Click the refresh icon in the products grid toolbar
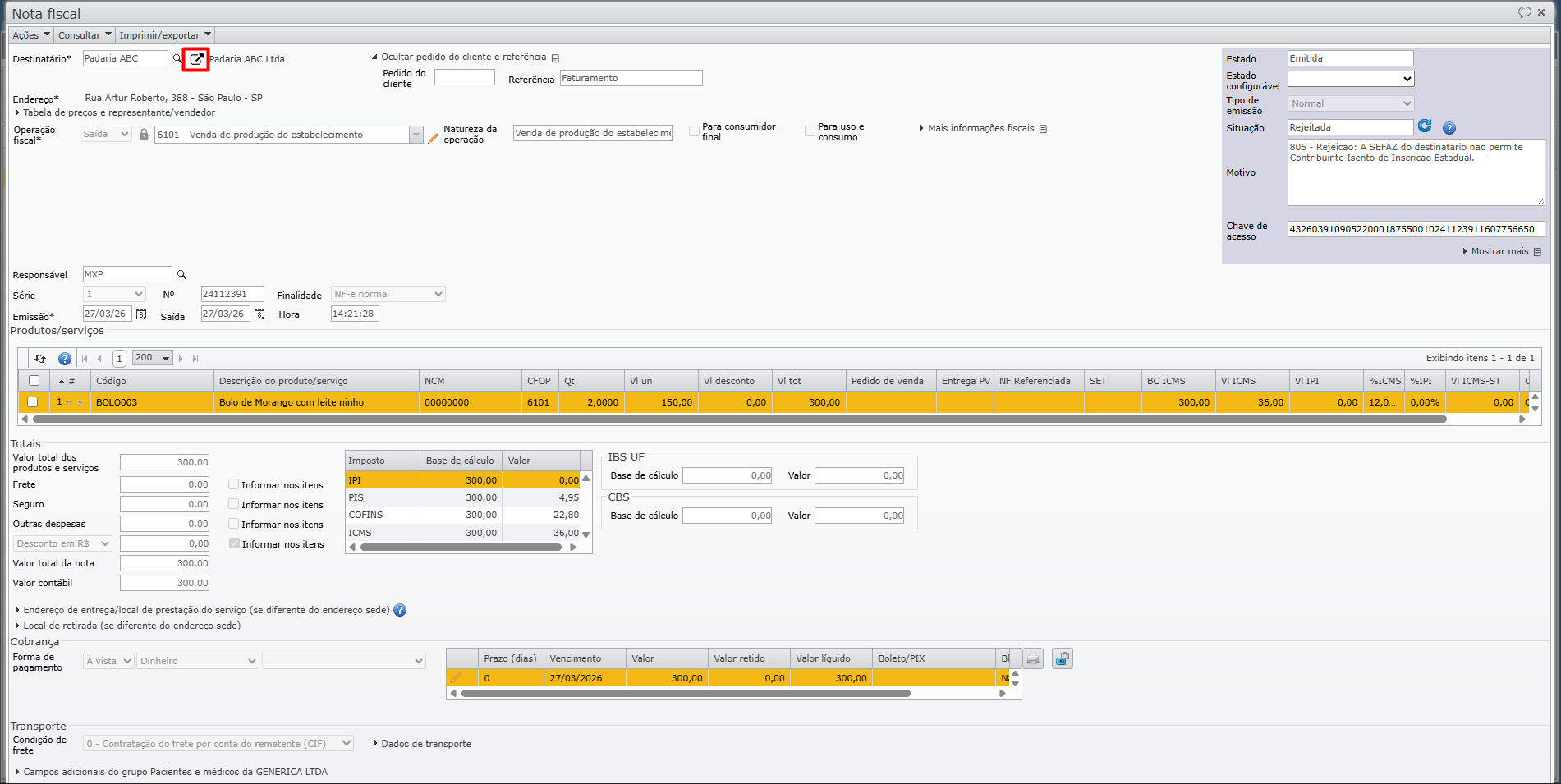1561x784 pixels. tap(40, 359)
